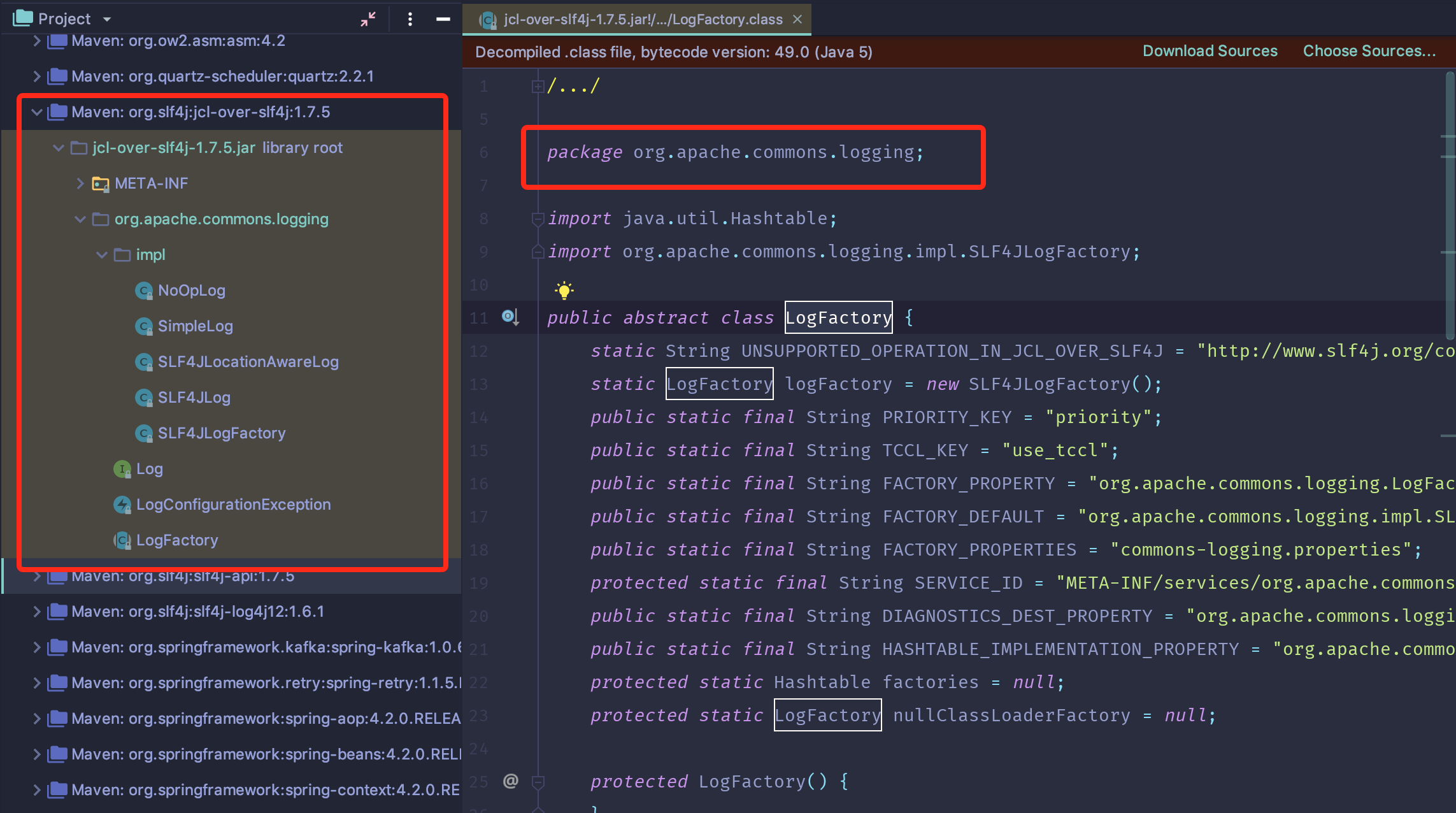Hide the Project tool window via minus icon
The image size is (1456, 813).
(x=443, y=19)
